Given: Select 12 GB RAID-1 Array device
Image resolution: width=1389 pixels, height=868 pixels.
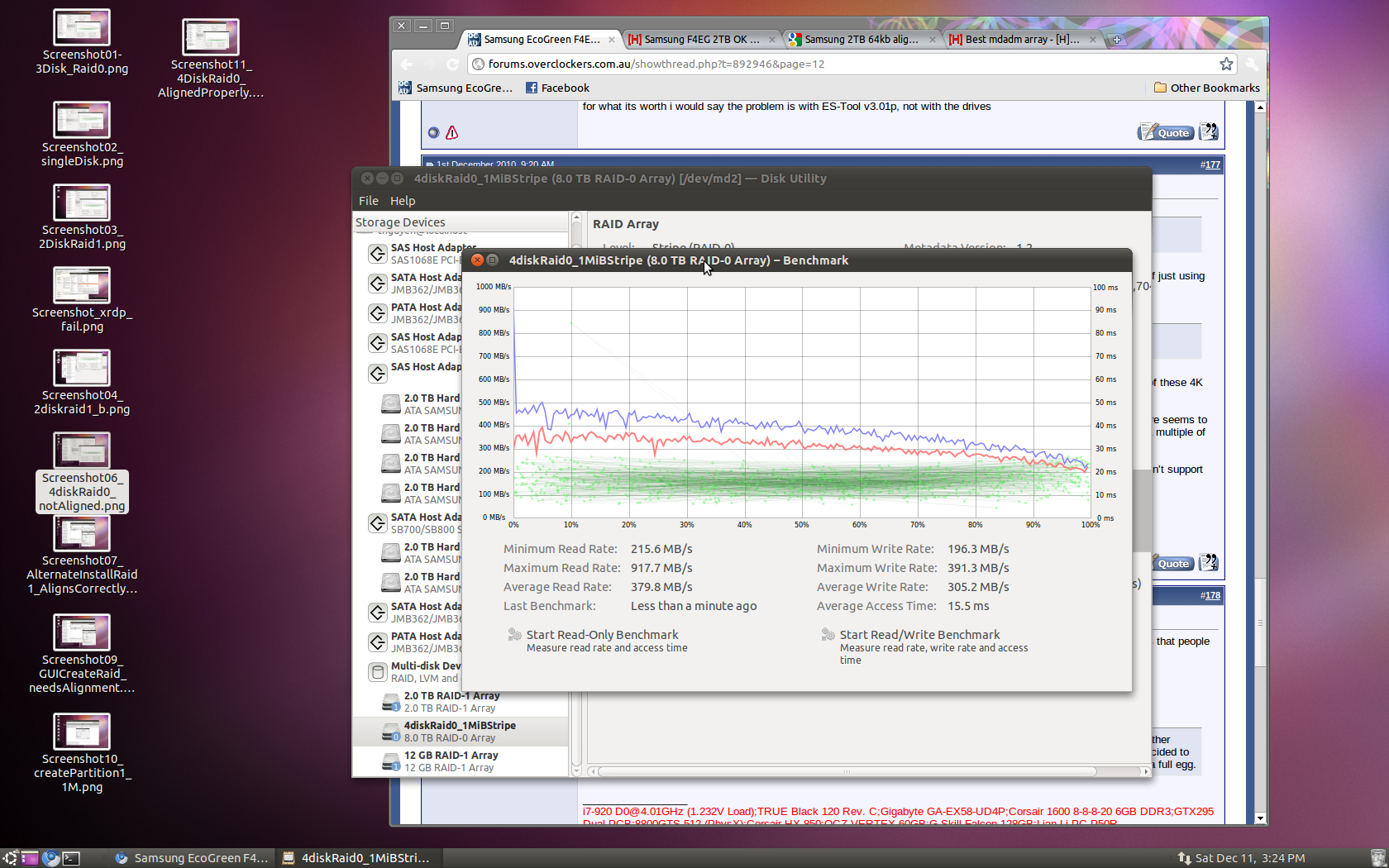Looking at the screenshot, I should click(x=461, y=761).
